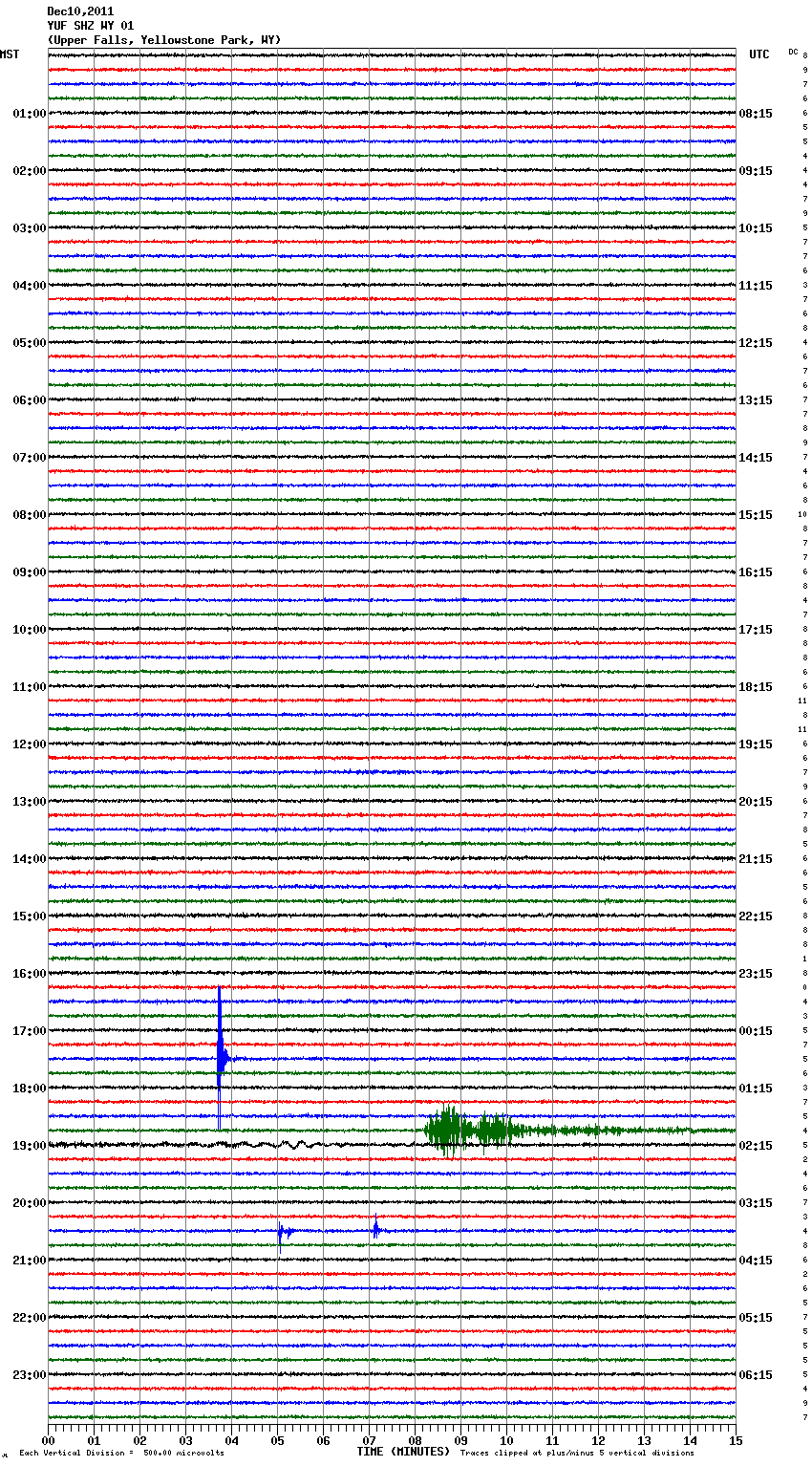Select the 04:00 MST time label
Screen dimensions: 812x1466
(29, 286)
